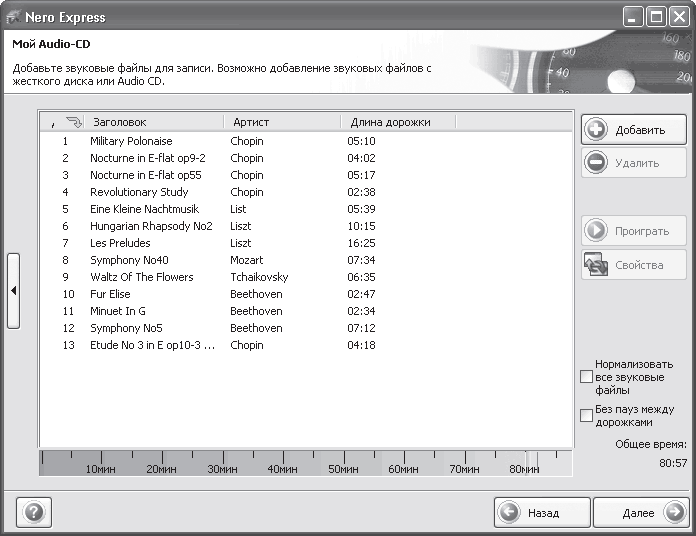This screenshot has height=536, width=696.
Task: Click the green plus Add icon
Action: [597, 130]
